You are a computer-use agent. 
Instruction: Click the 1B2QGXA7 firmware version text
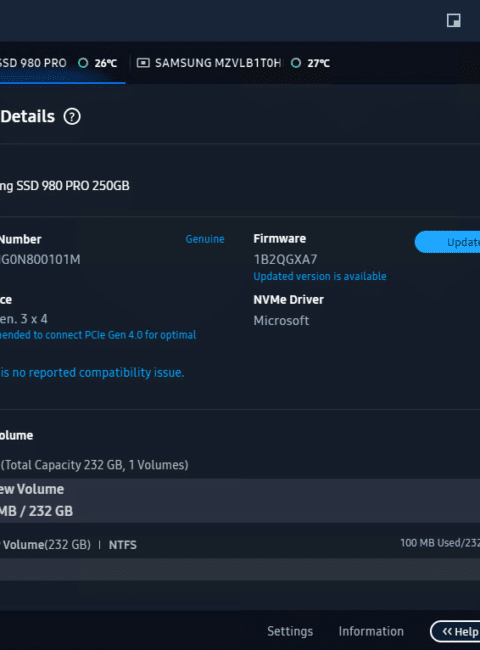pyautogui.click(x=285, y=260)
